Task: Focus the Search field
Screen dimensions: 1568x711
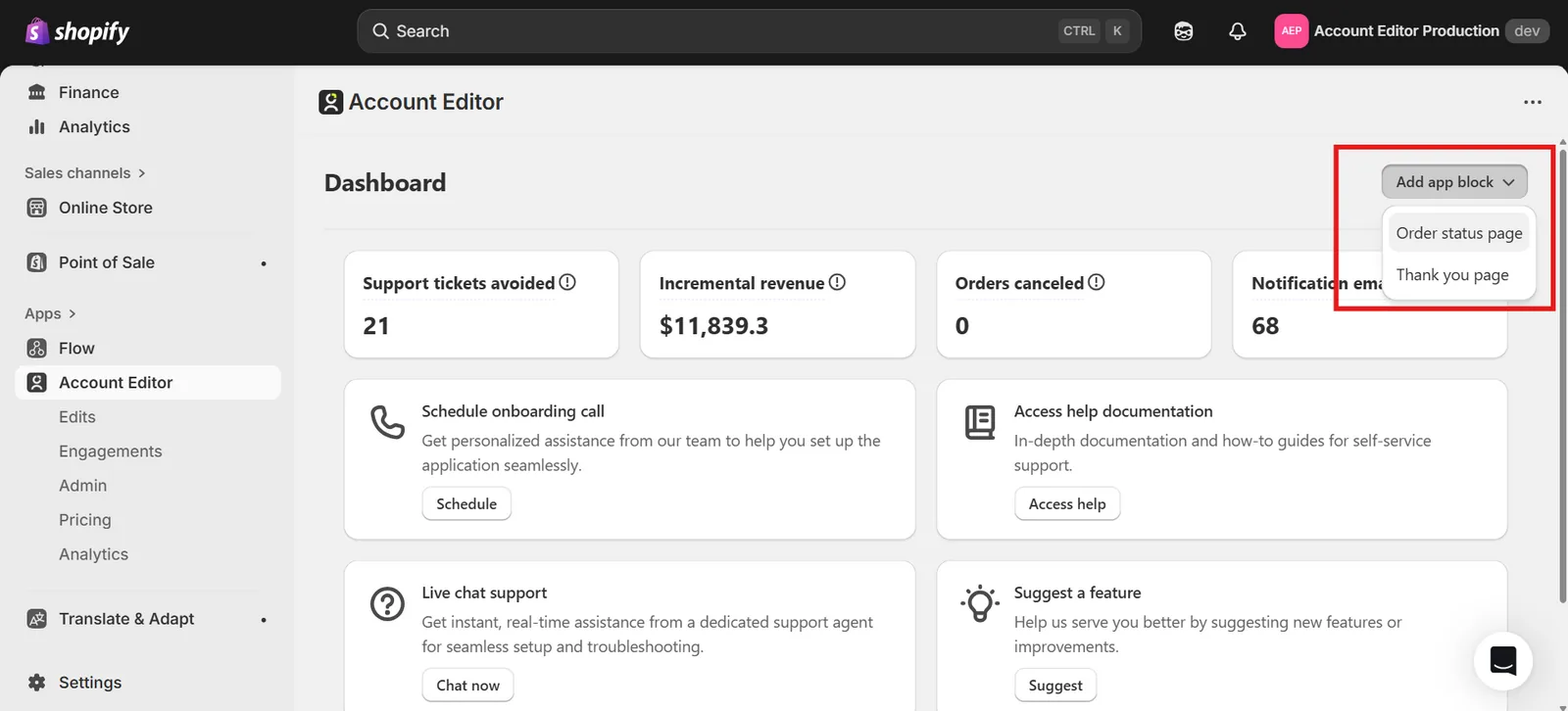Action: 750,31
